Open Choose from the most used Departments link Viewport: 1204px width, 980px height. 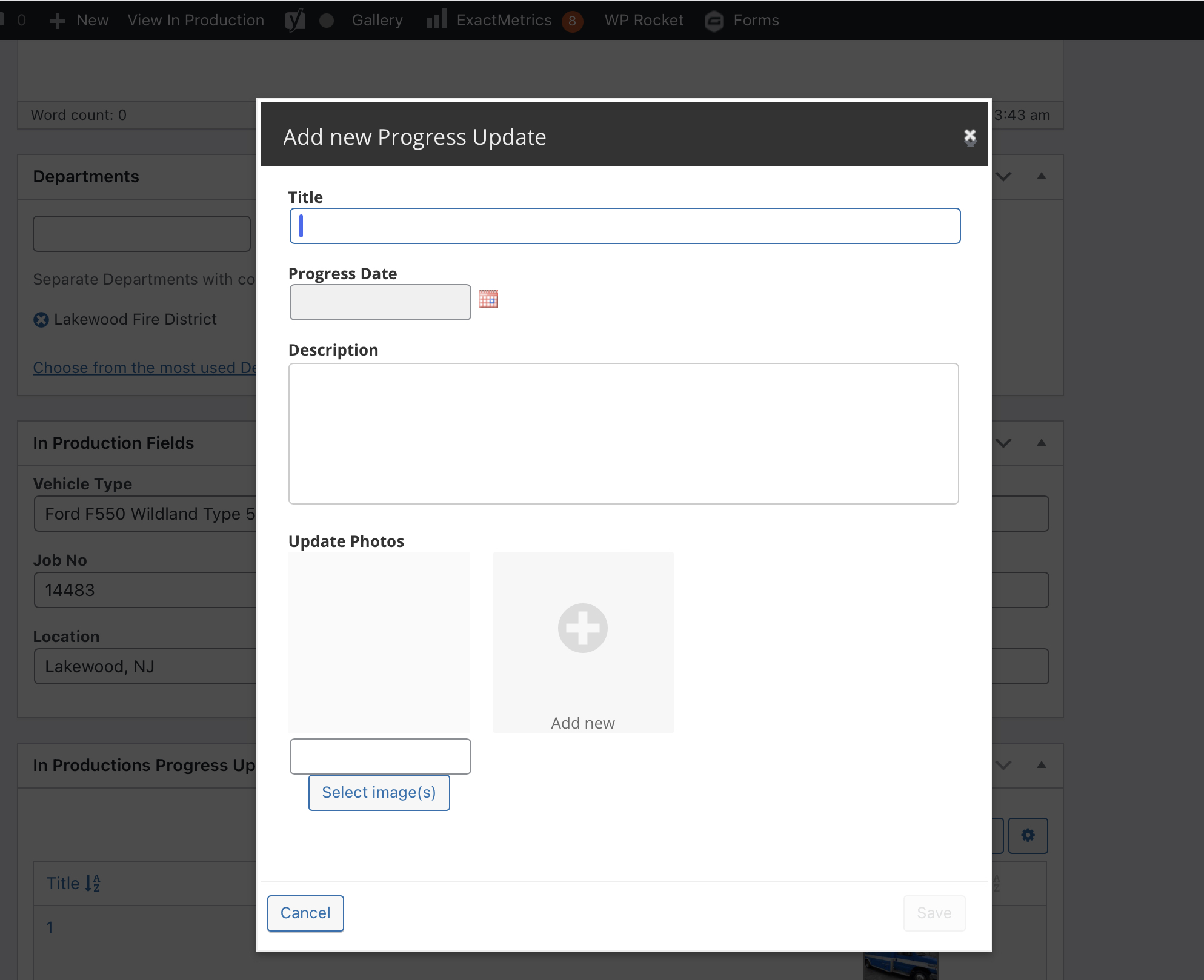pos(145,368)
